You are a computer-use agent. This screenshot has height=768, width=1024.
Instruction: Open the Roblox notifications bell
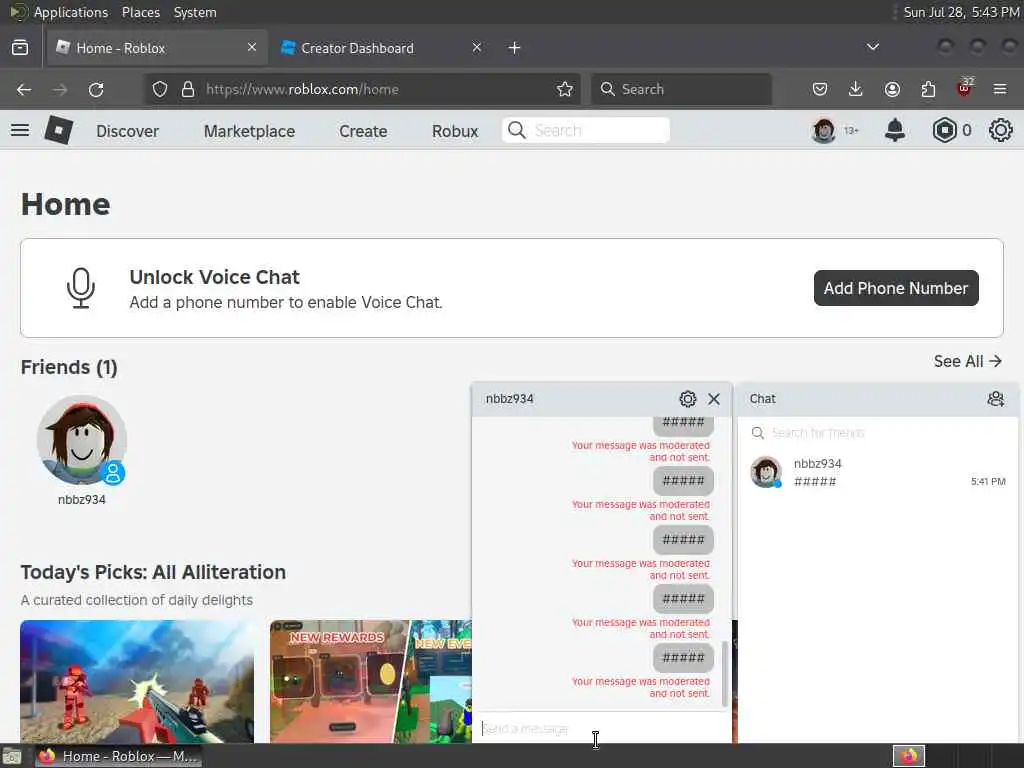895,131
